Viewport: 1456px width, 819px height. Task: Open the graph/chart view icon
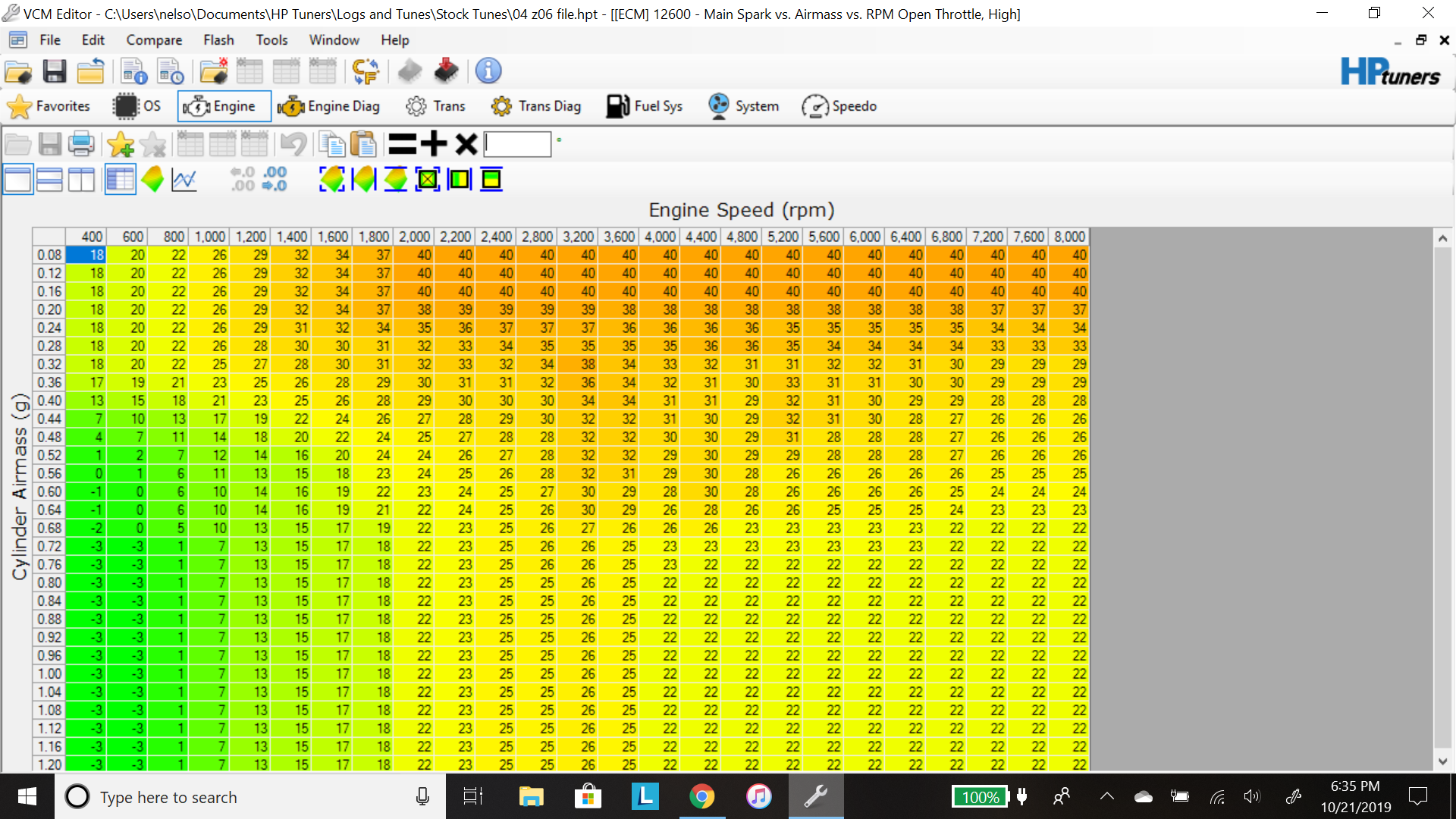tap(184, 179)
